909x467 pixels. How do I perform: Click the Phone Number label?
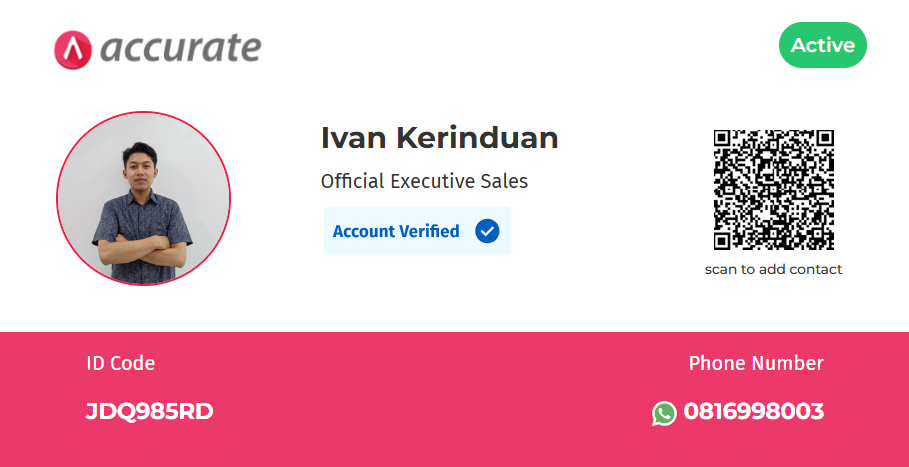[756, 363]
